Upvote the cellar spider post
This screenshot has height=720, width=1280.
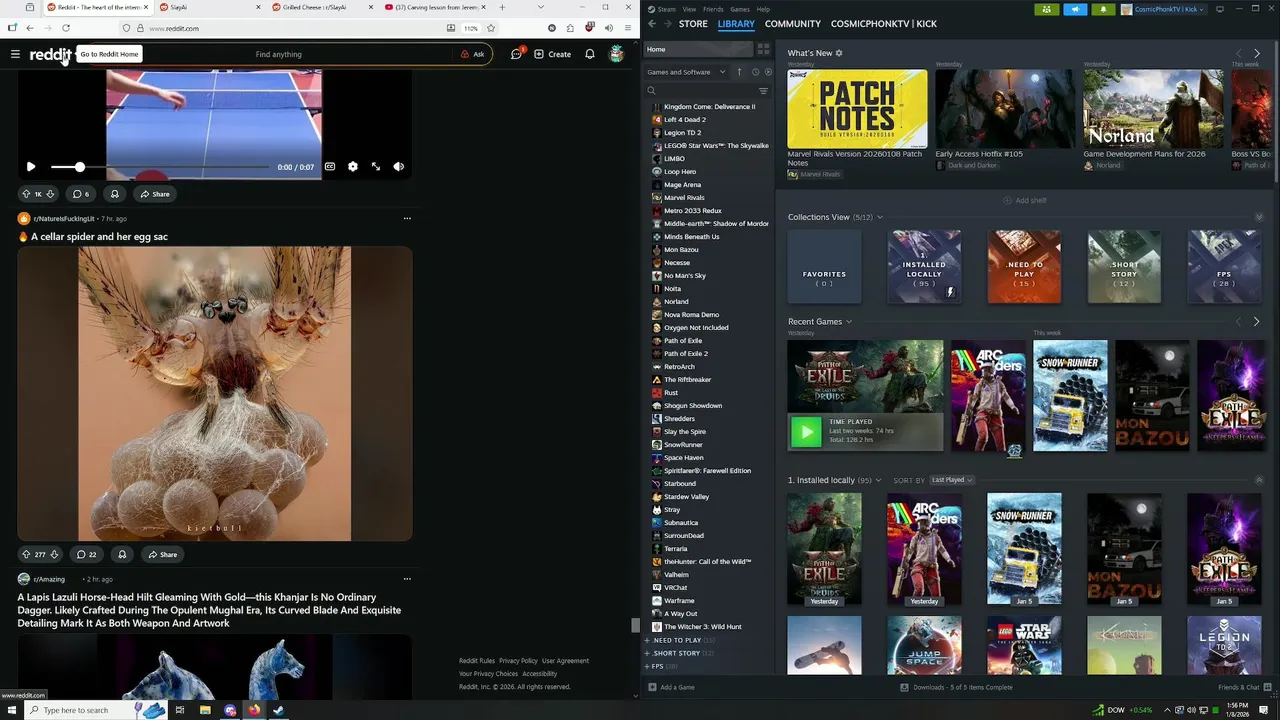pos(26,554)
